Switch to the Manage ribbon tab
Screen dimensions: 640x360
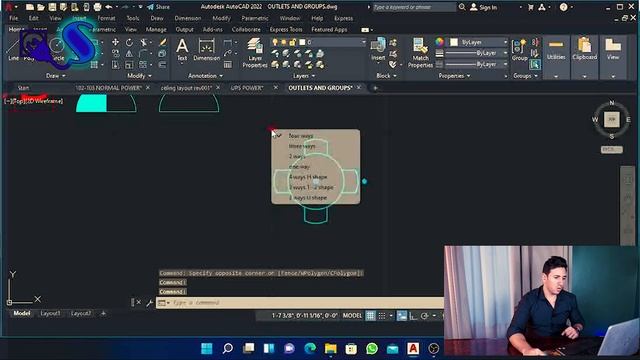[156, 29]
